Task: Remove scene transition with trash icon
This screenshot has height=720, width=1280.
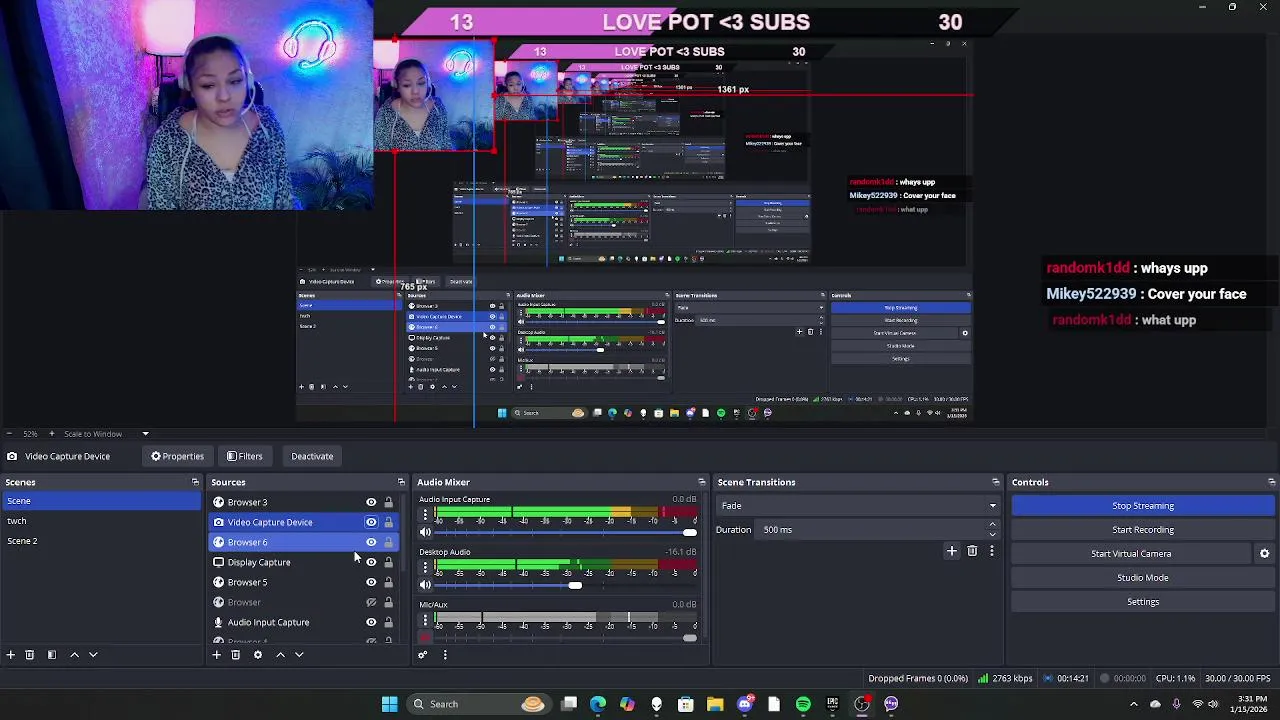Action: 972,551
